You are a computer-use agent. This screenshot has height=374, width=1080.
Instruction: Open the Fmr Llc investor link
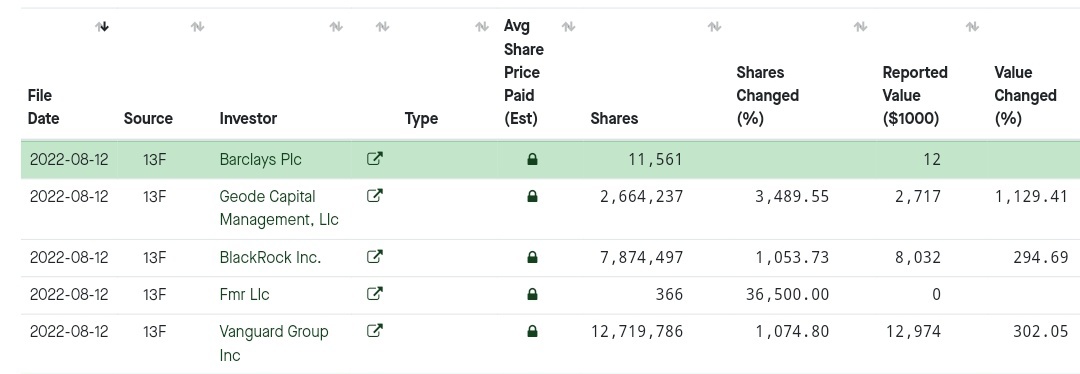[245, 295]
